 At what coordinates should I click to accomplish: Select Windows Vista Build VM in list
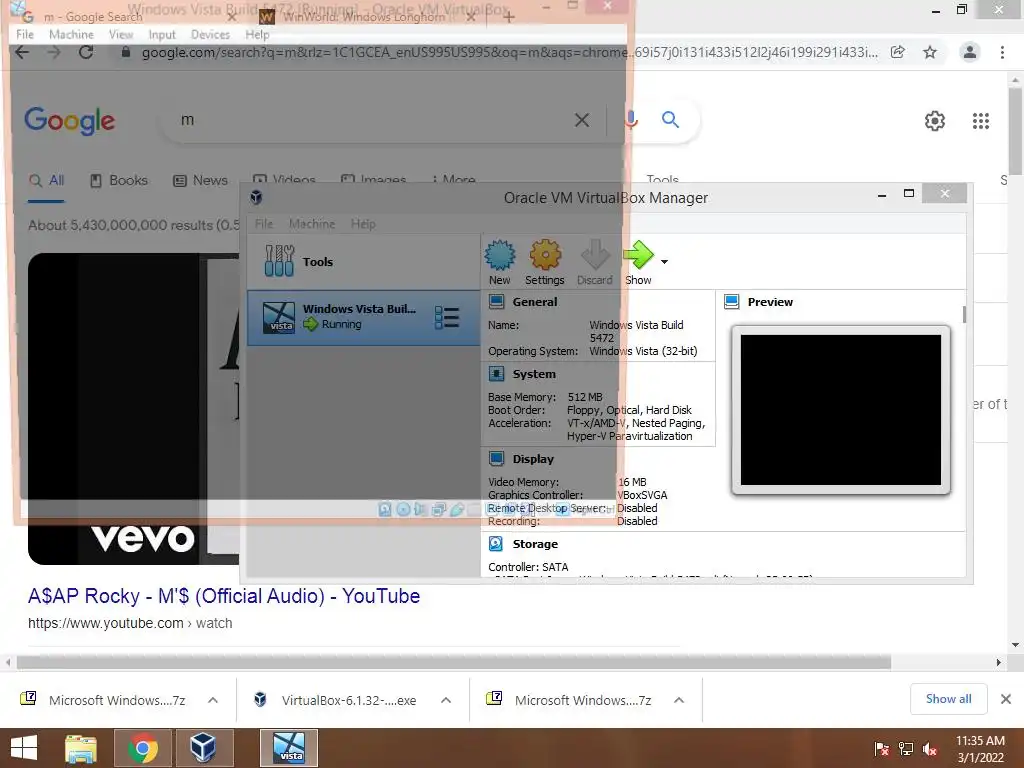pos(363,317)
